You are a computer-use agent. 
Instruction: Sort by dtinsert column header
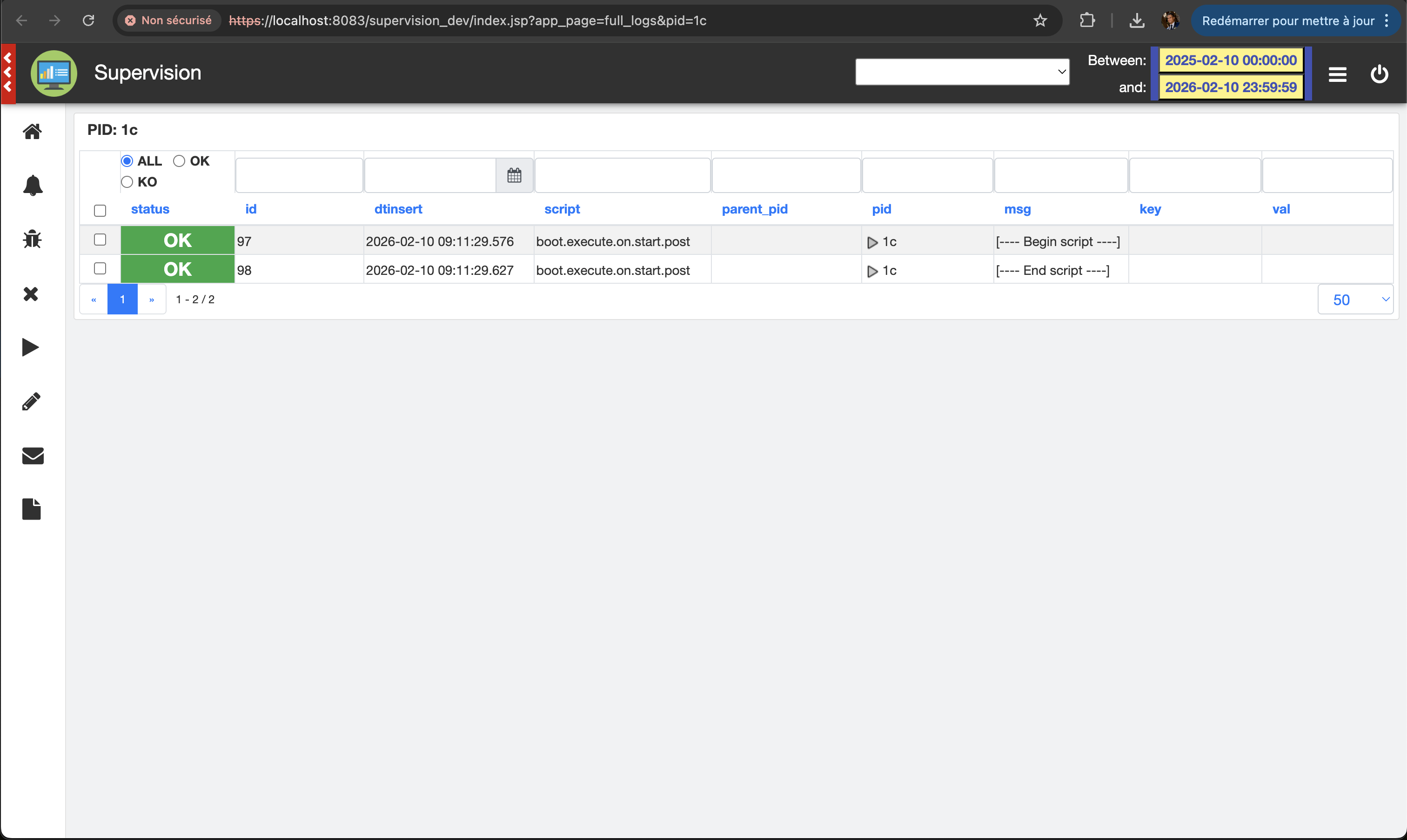(x=398, y=209)
